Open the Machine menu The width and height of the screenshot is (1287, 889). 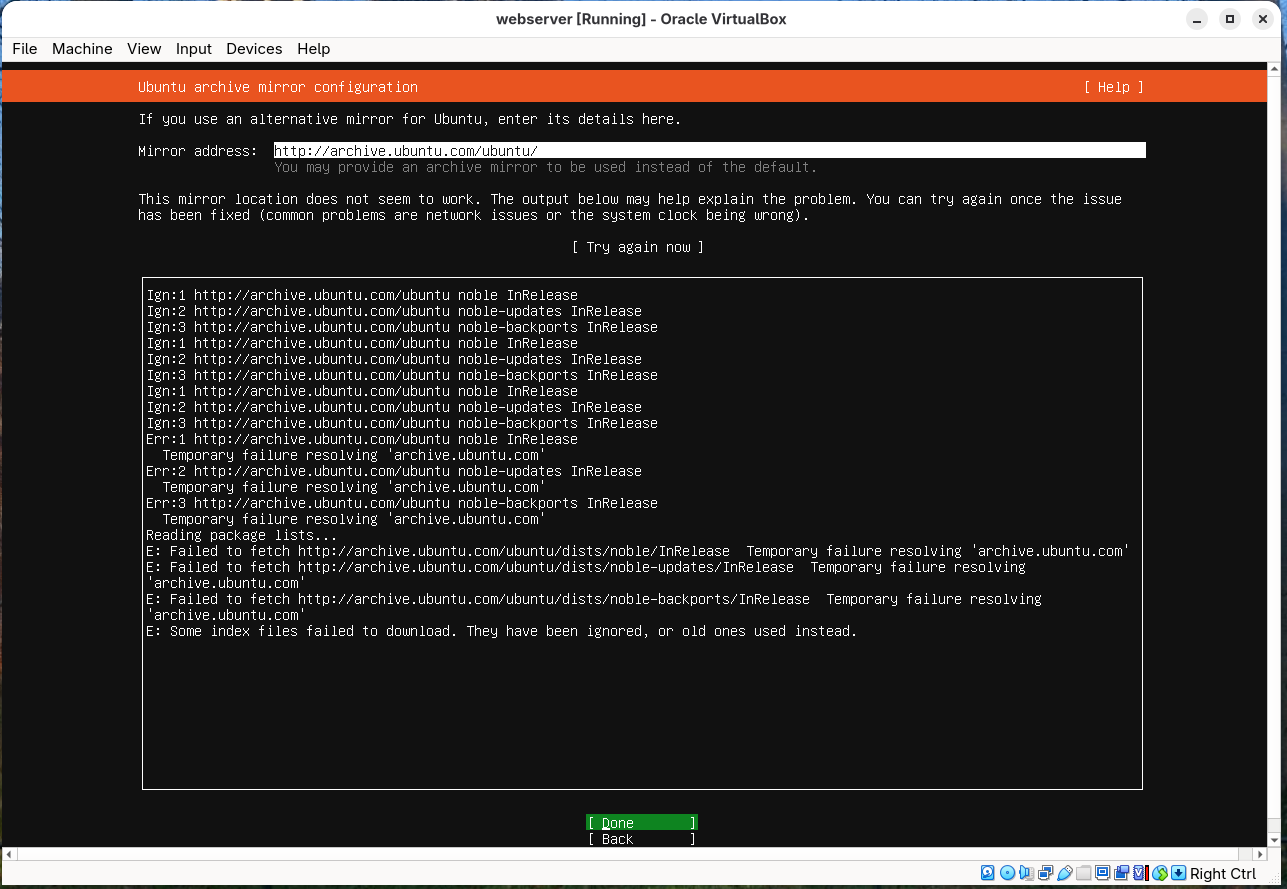click(82, 49)
